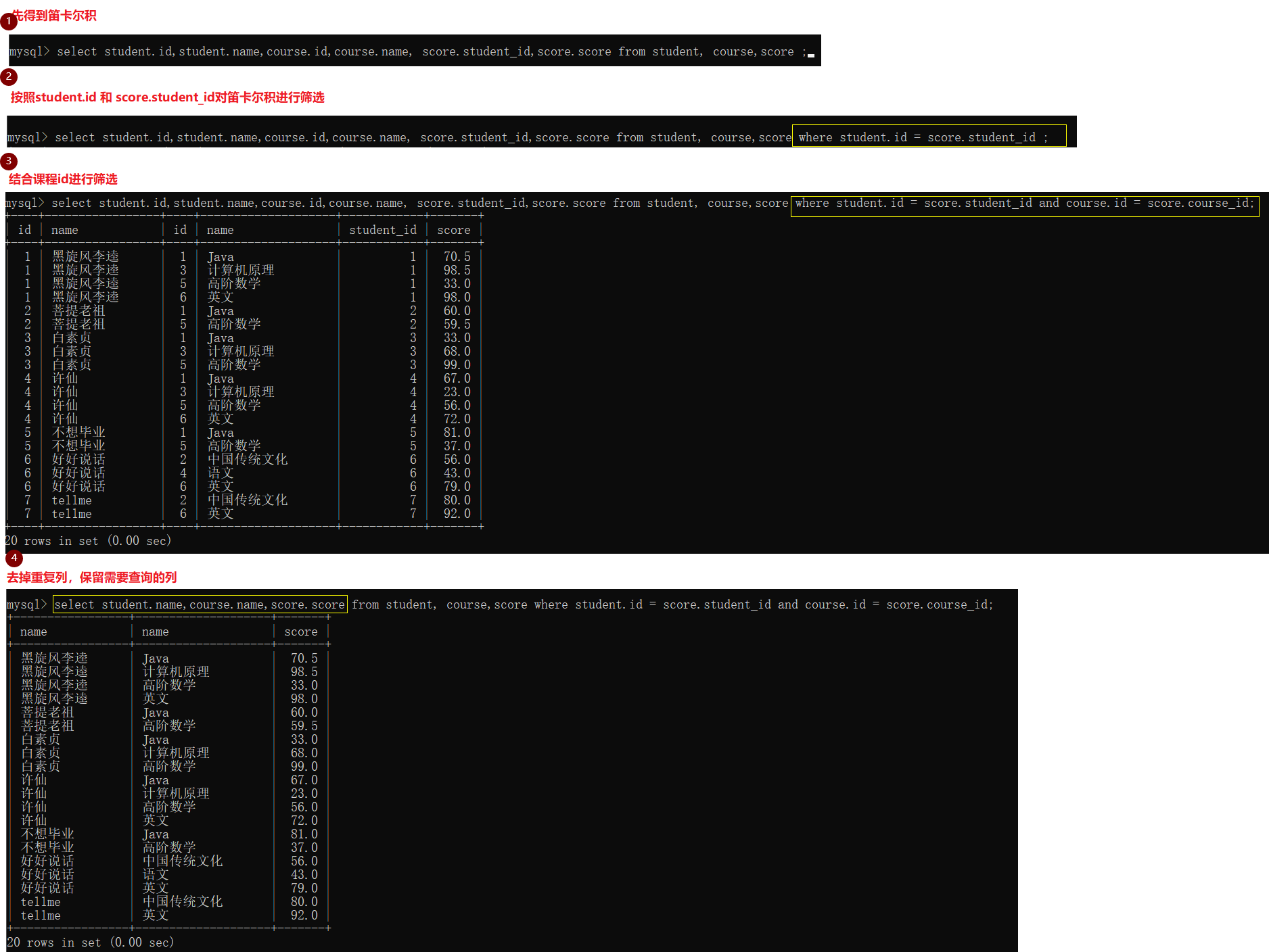
Task: Click "中国传统文化" in the 56.0 row of six-column table
Action: pyautogui.click(x=248, y=459)
